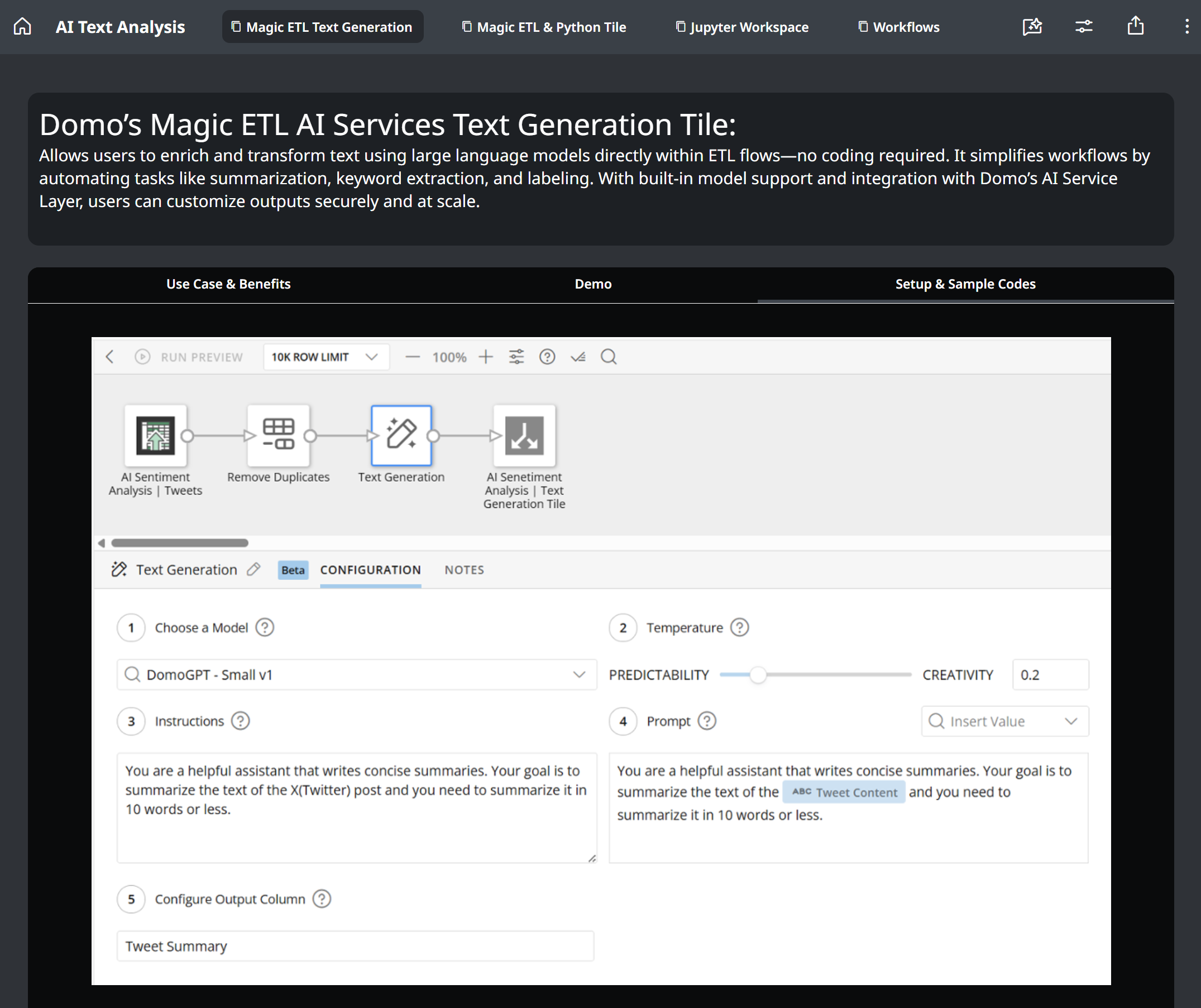Select the CONFIGURATION tab

371,569
